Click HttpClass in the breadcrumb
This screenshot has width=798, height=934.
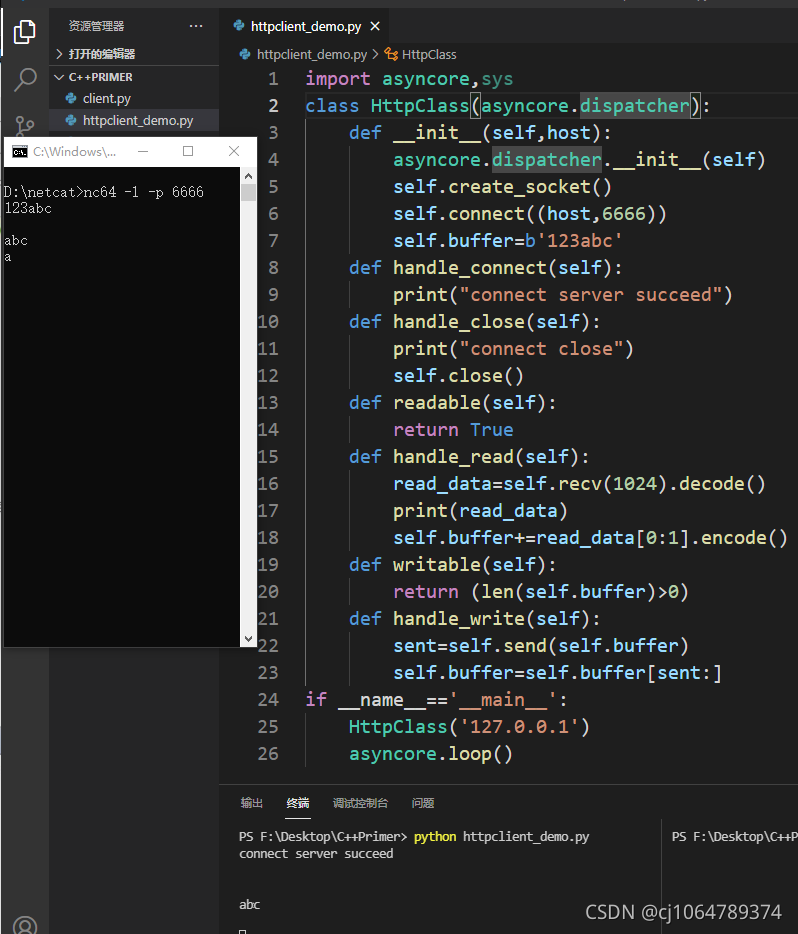pyautogui.click(x=429, y=54)
